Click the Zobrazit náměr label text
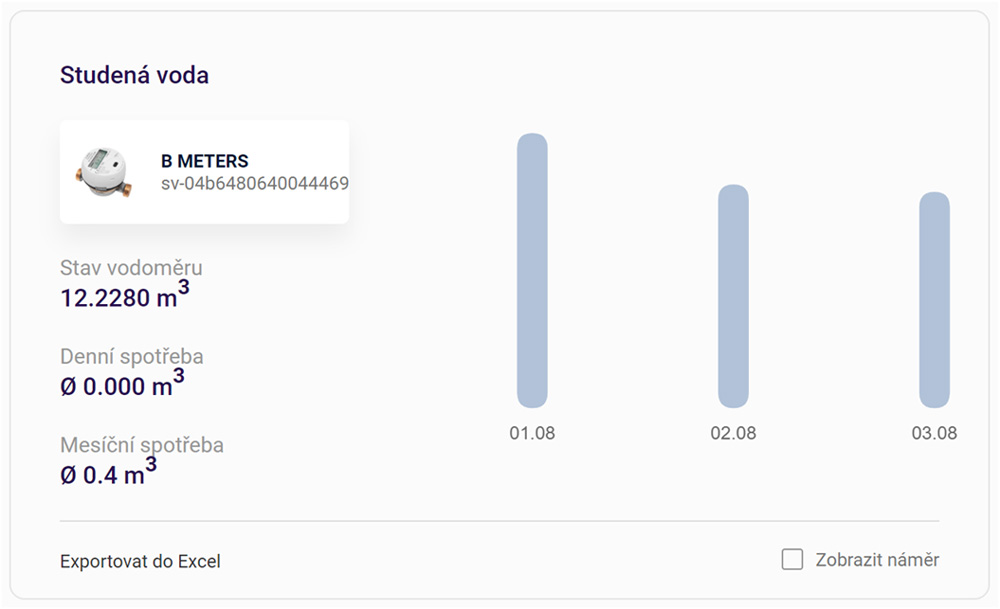Screen dimensions: 1000x609 [x=877, y=560]
